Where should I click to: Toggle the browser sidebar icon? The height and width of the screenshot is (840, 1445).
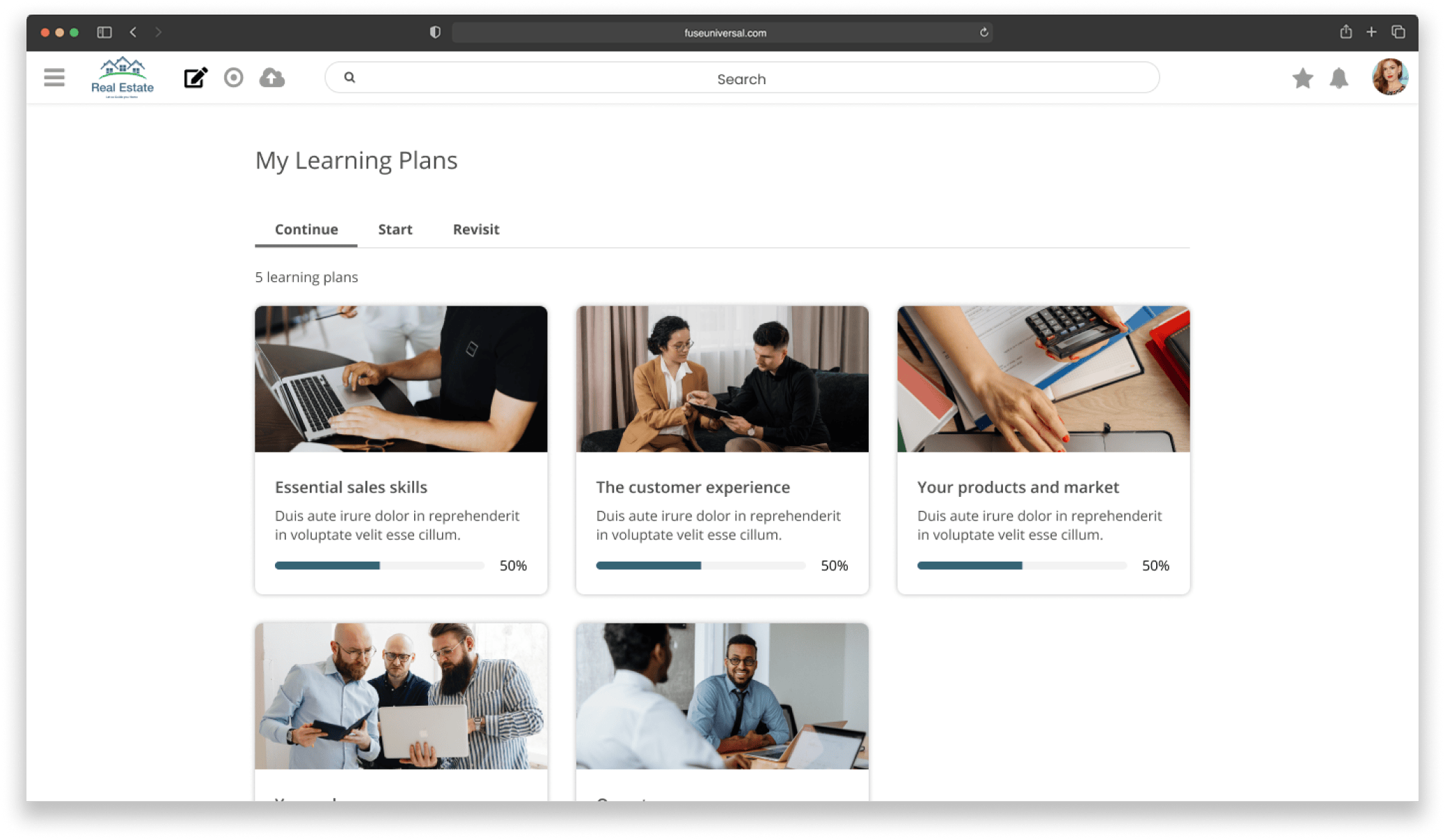click(104, 32)
